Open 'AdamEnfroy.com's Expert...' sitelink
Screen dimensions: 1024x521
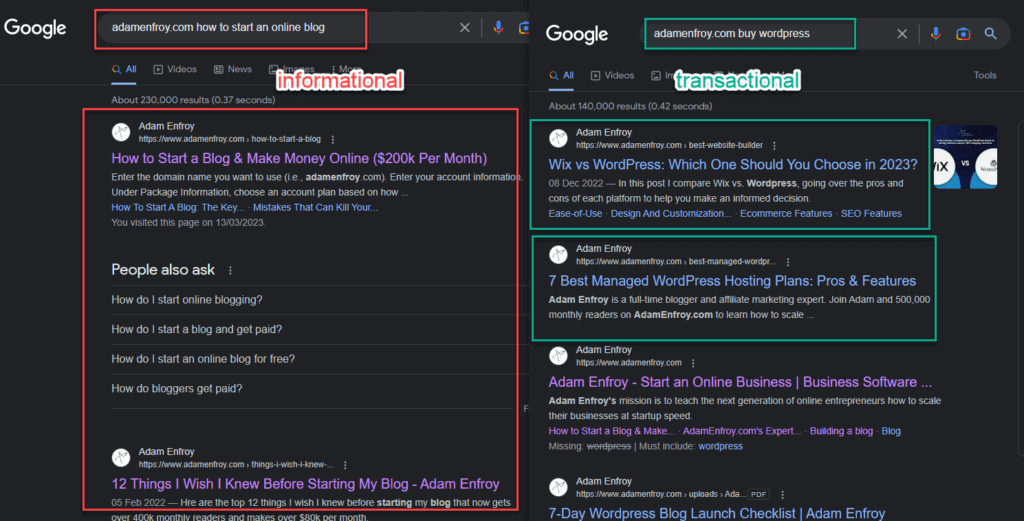pyautogui.click(x=741, y=432)
